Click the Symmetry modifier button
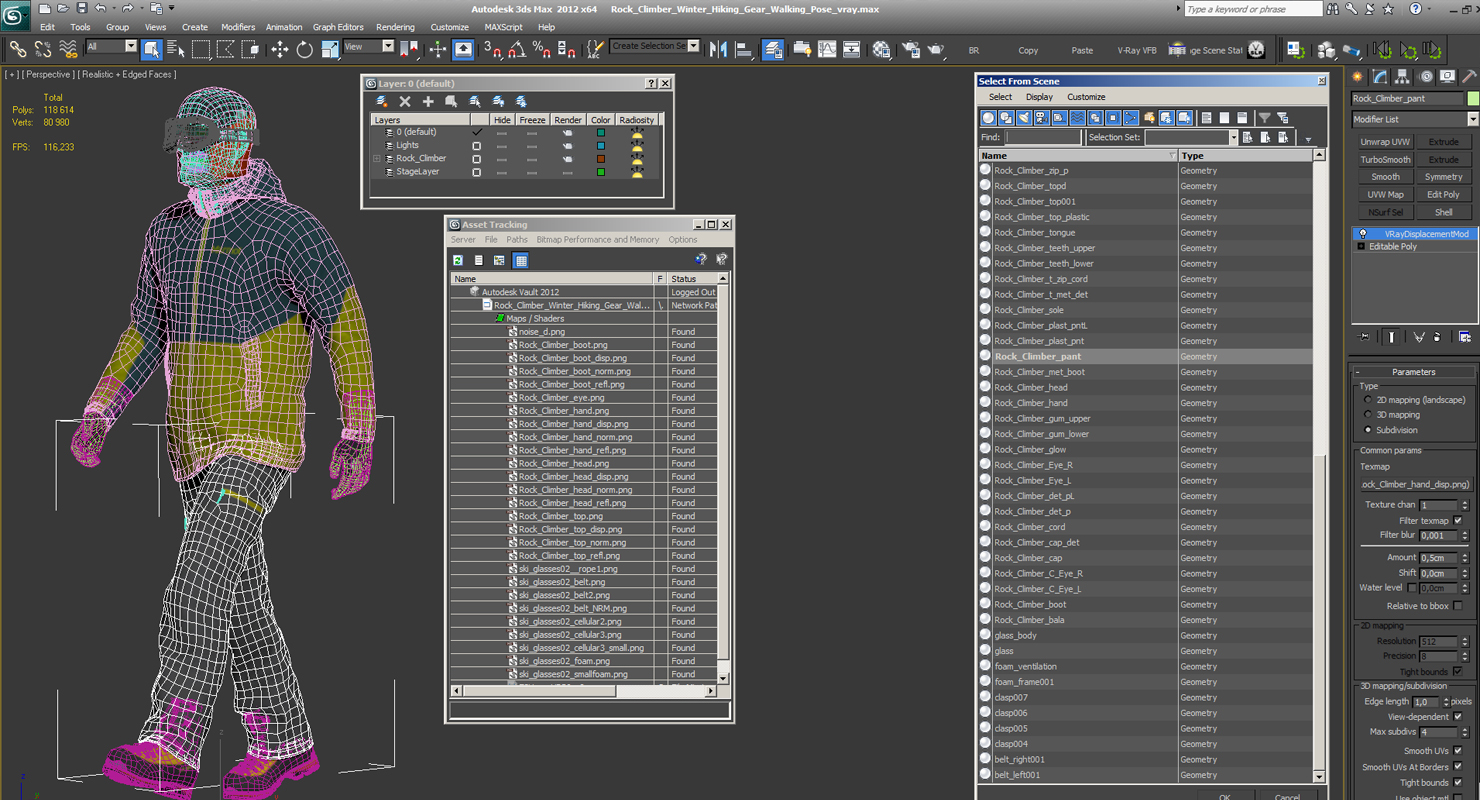Viewport: 1480px width, 800px height. point(1443,177)
